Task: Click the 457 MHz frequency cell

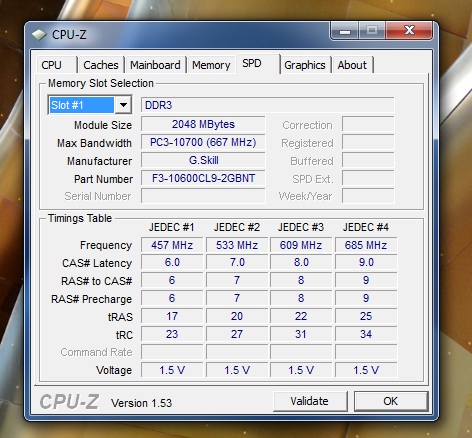Action: [172, 245]
